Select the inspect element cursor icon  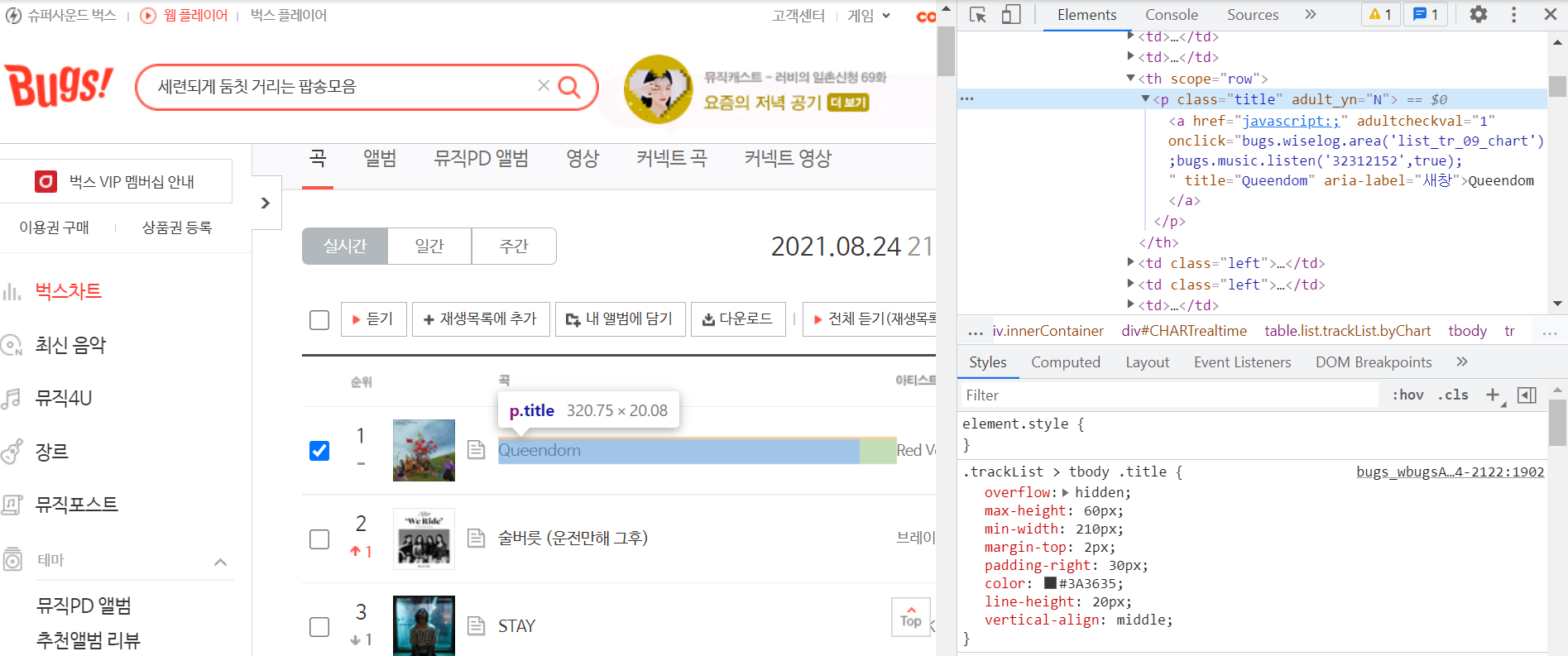pyautogui.click(x=978, y=15)
